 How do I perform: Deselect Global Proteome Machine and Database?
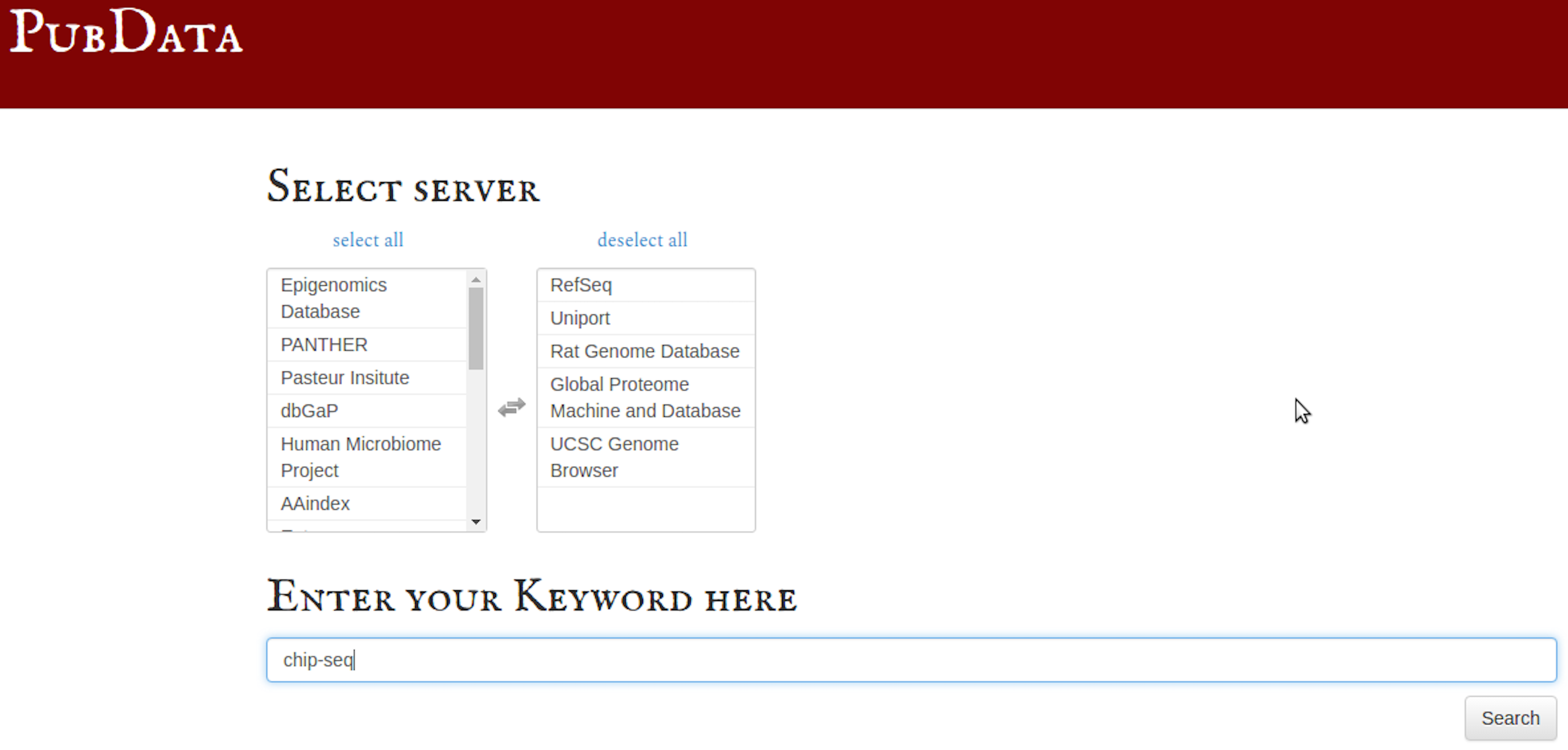pos(646,397)
